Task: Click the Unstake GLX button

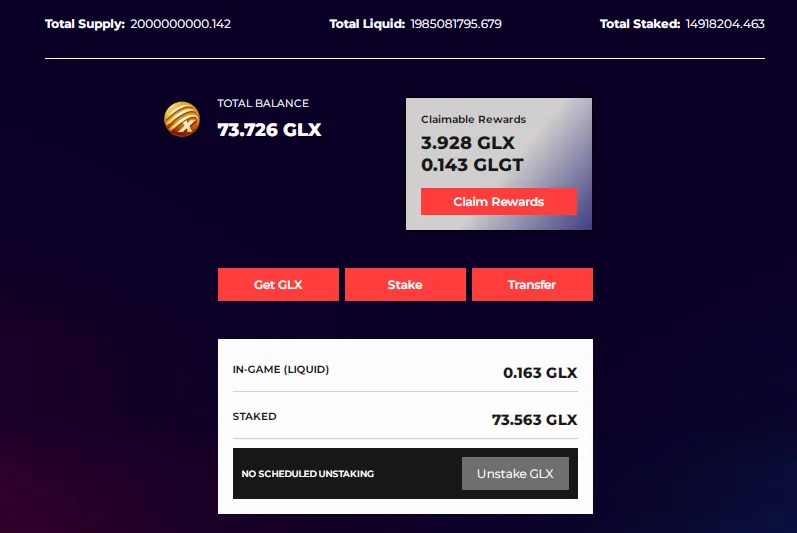Action: coord(515,474)
